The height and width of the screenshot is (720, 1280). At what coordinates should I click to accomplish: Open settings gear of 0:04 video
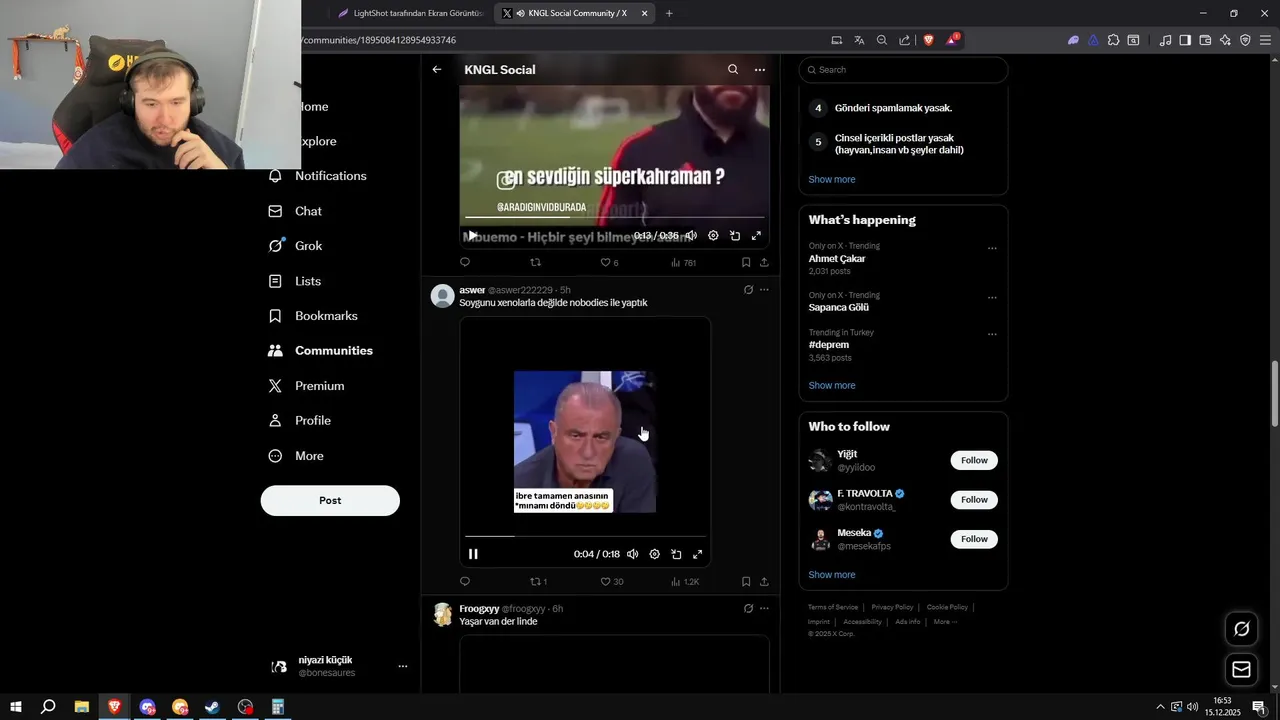pos(655,554)
